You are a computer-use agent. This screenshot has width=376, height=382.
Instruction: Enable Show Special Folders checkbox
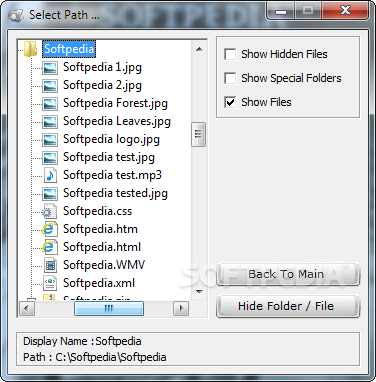tap(230, 78)
